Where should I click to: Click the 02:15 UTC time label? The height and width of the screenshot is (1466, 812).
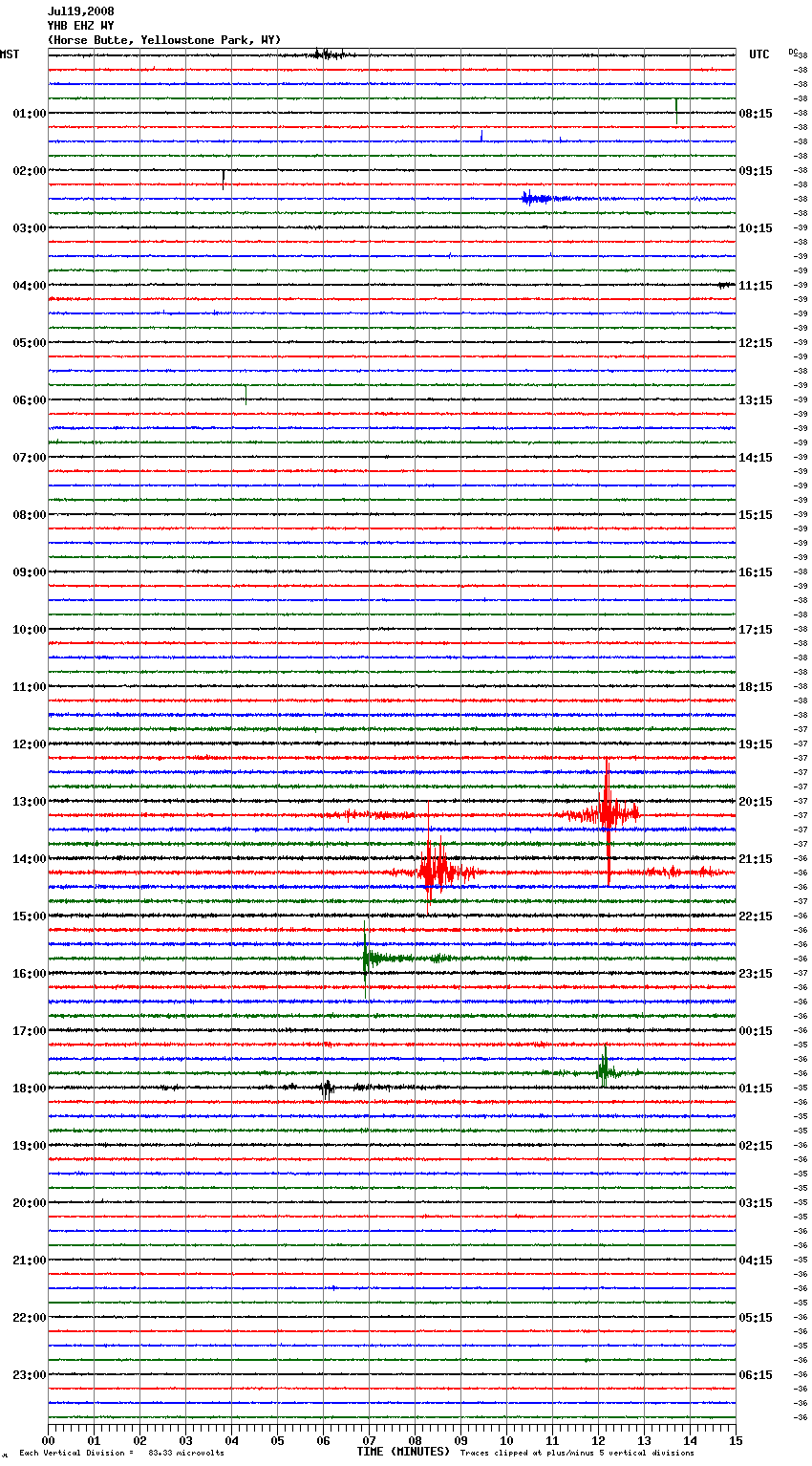(x=756, y=1146)
